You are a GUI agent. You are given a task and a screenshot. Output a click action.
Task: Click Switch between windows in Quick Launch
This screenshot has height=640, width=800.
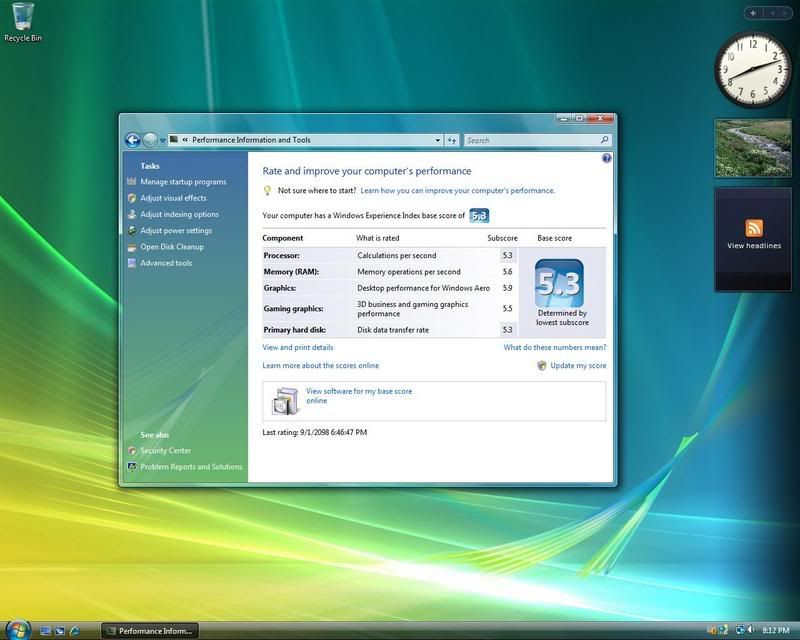click(60, 631)
